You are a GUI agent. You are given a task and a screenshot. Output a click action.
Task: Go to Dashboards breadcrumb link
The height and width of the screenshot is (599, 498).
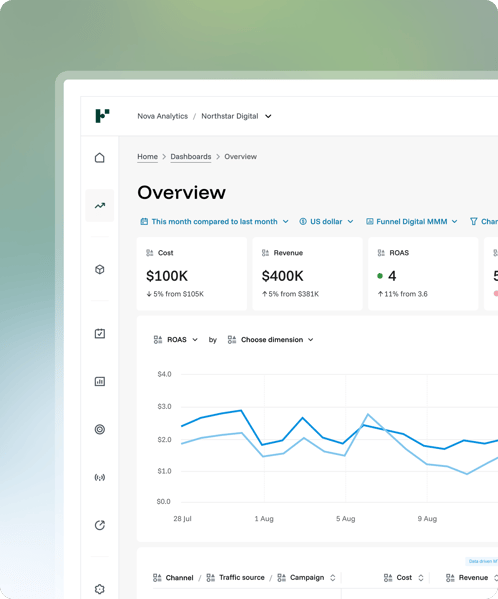191,157
